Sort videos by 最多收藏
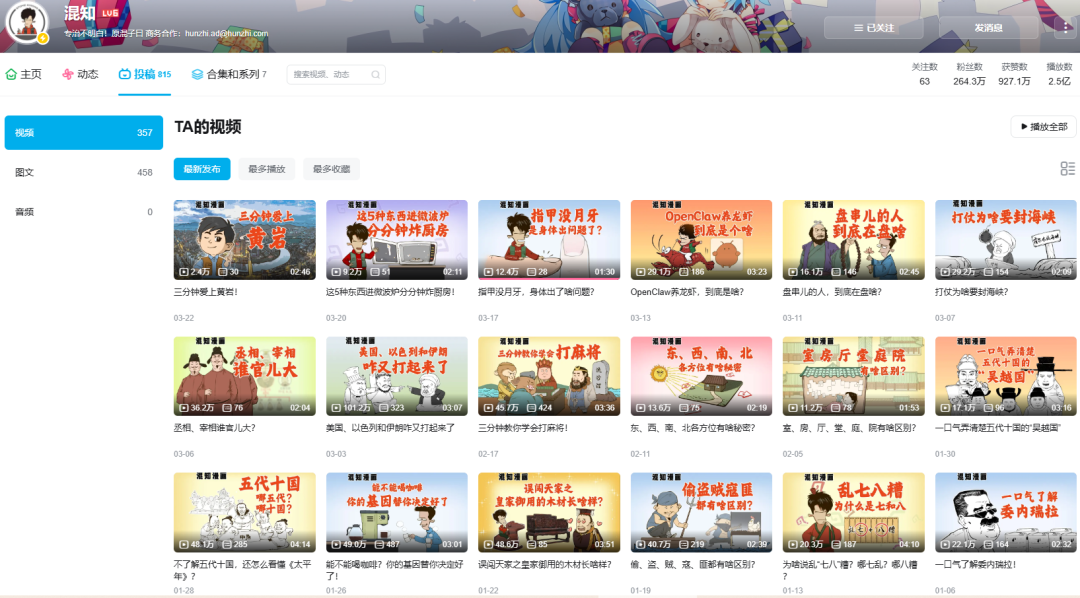The image size is (1080, 598). [331, 169]
